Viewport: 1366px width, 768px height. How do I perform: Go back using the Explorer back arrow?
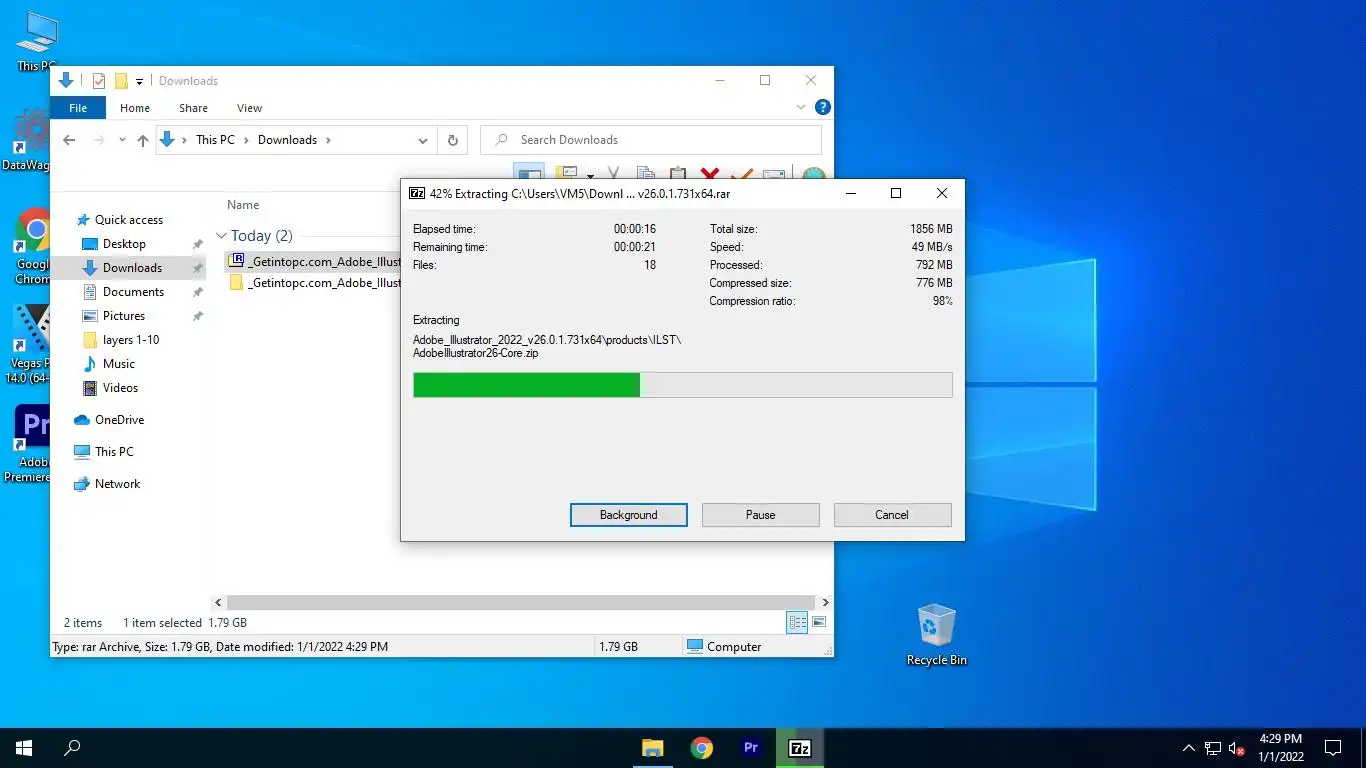[x=69, y=140]
